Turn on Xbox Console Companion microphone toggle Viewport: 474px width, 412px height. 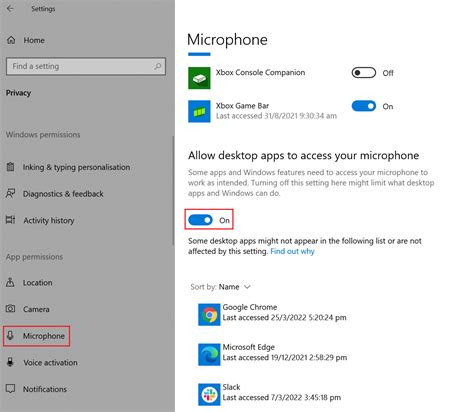[364, 73]
